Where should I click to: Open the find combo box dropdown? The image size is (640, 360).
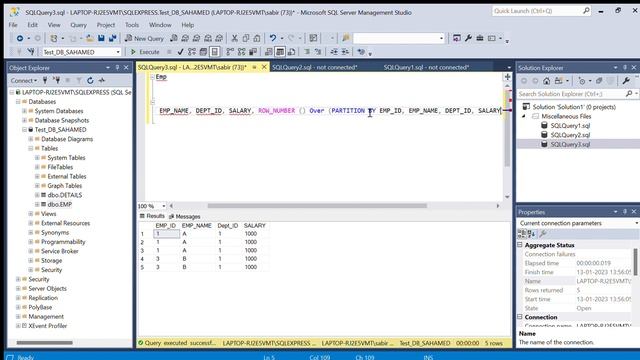(441, 38)
